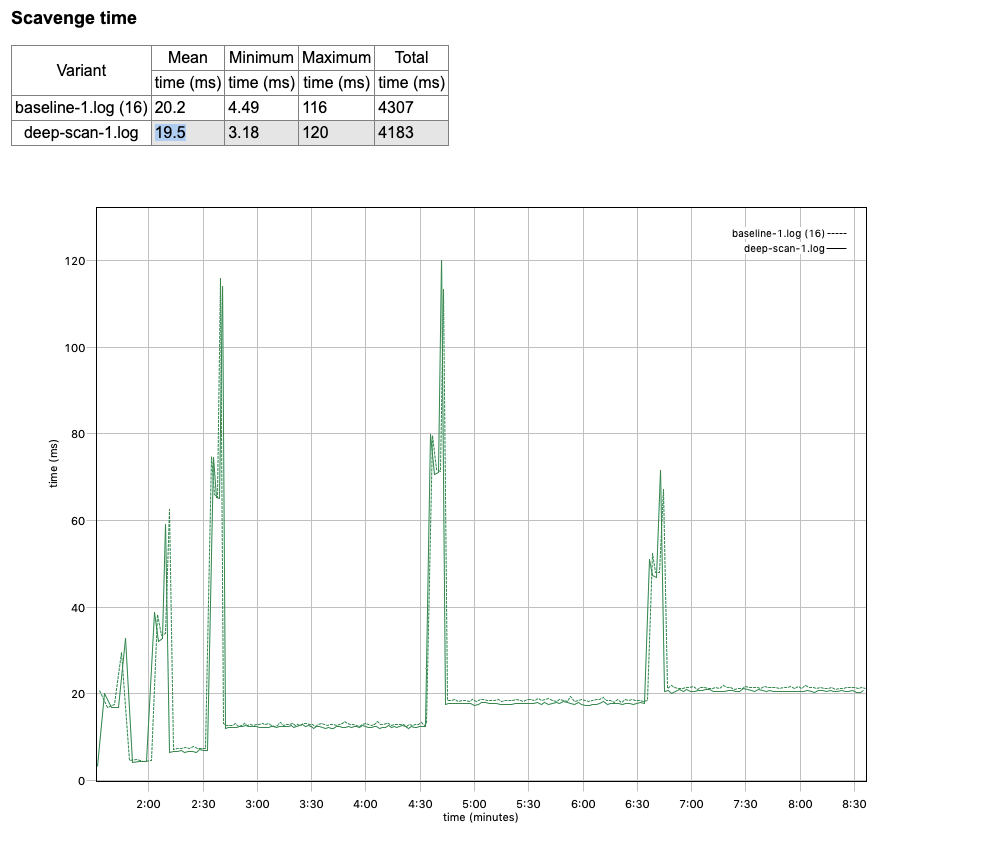Click deep-scan minimum value 3.18
Viewport: 983px width, 842px height.
tap(243, 133)
